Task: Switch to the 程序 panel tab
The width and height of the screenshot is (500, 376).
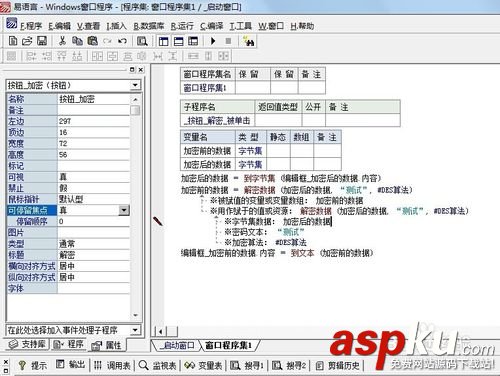Action: [69, 344]
